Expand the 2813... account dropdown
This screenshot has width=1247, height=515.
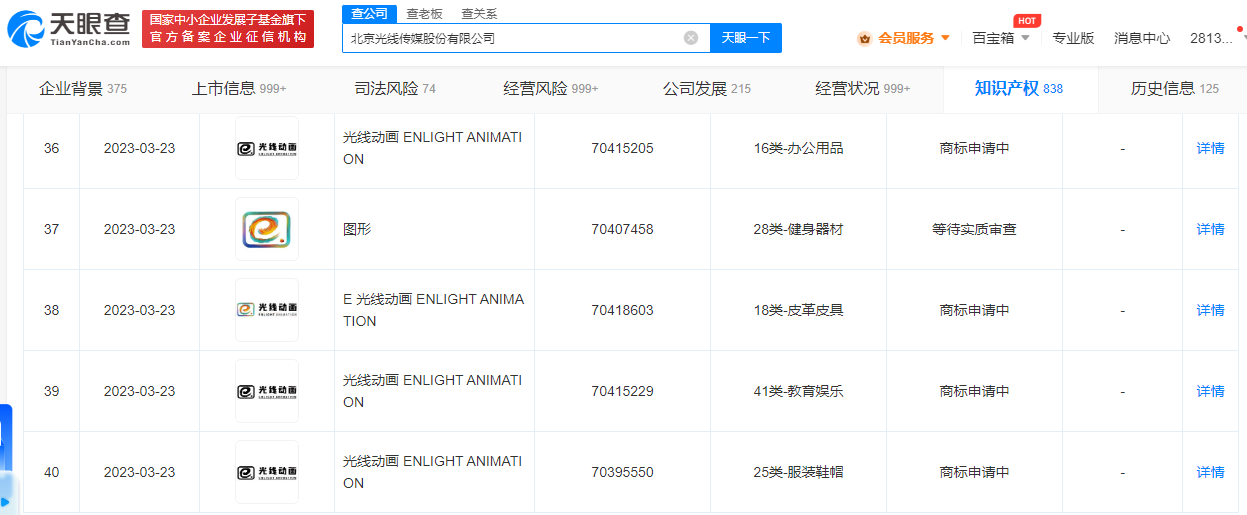click(x=1218, y=38)
